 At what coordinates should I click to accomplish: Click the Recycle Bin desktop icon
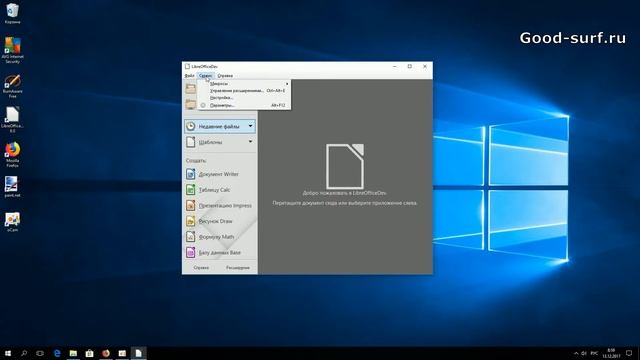(x=12, y=13)
